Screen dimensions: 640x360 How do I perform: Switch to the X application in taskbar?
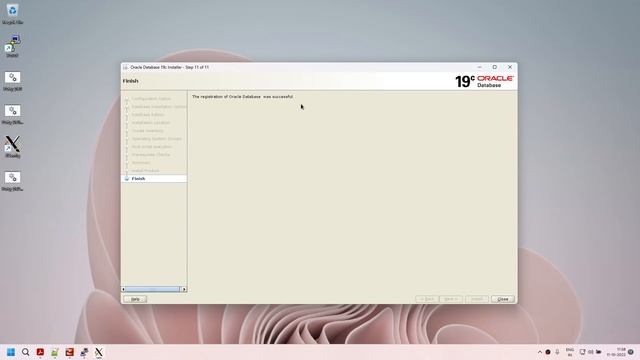tap(99, 352)
